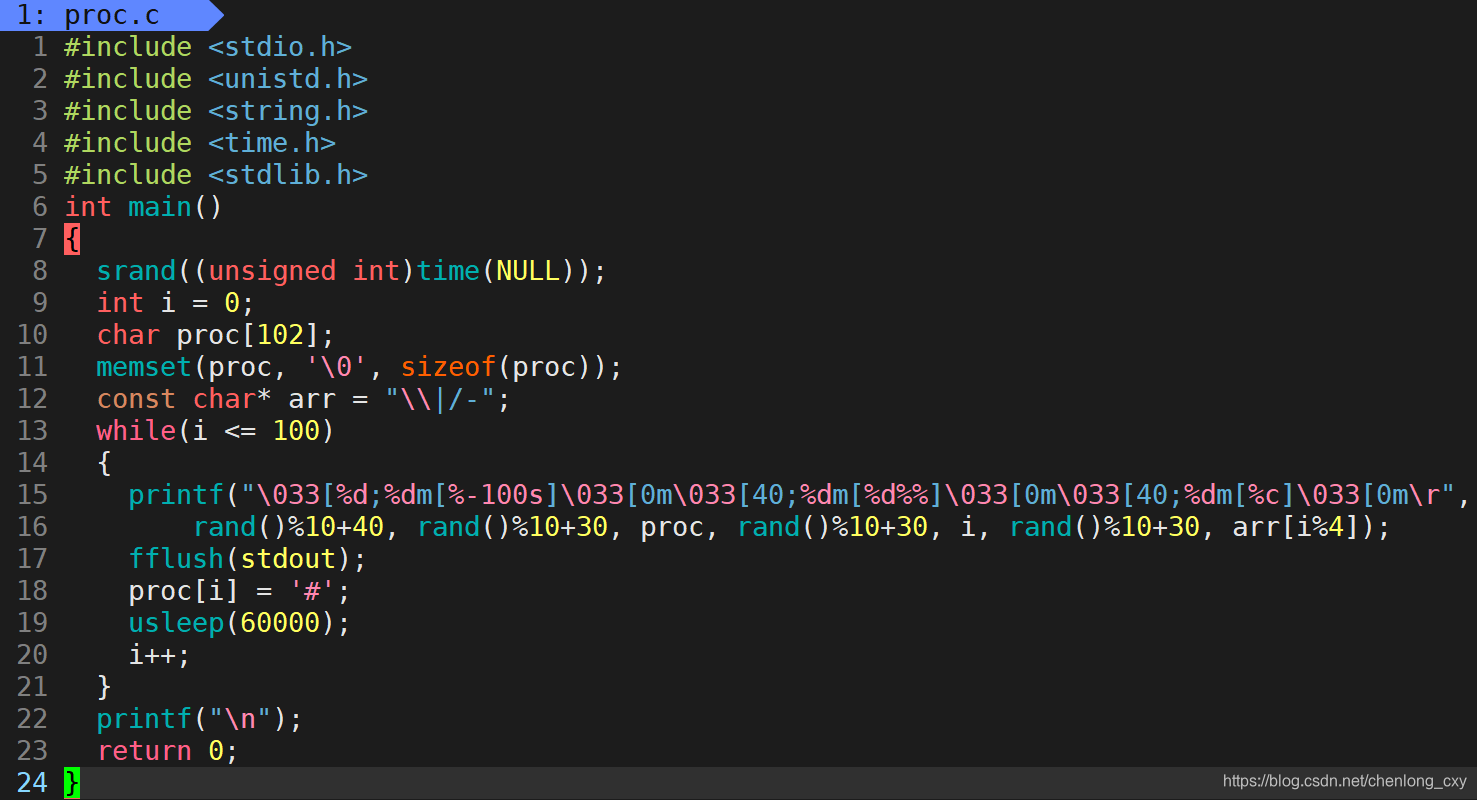Click the 'rand()%10+40' argument

288,527
